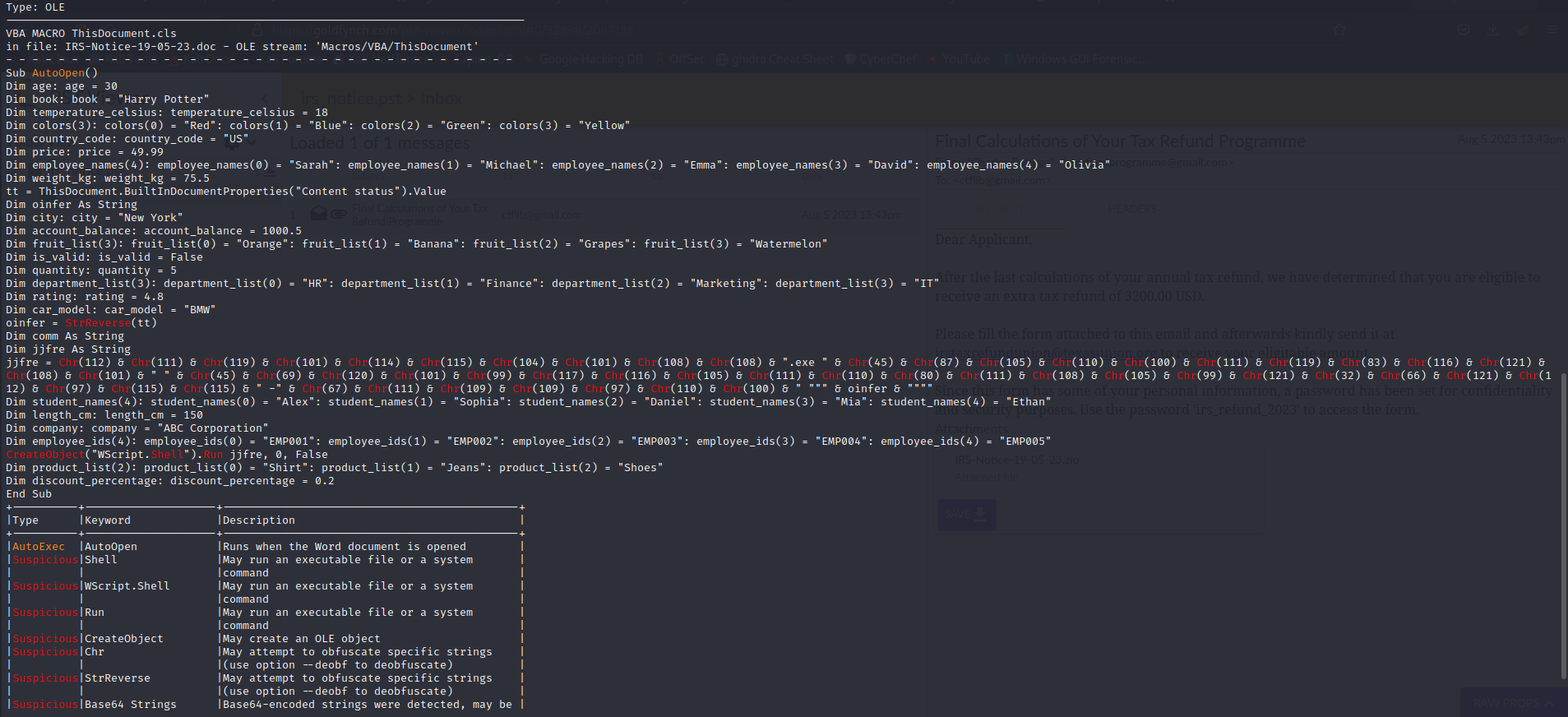Click the 'Keyword' table column header
Screen dimensions: 1568x717
click(x=108, y=520)
